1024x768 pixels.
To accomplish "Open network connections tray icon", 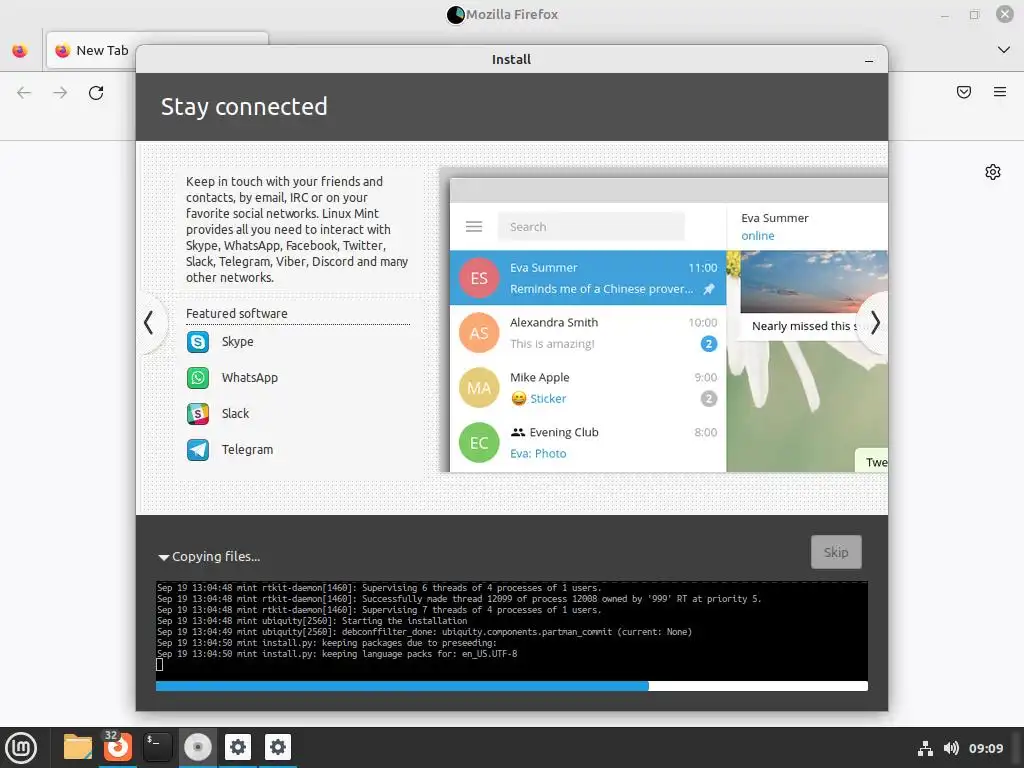I will [925, 748].
